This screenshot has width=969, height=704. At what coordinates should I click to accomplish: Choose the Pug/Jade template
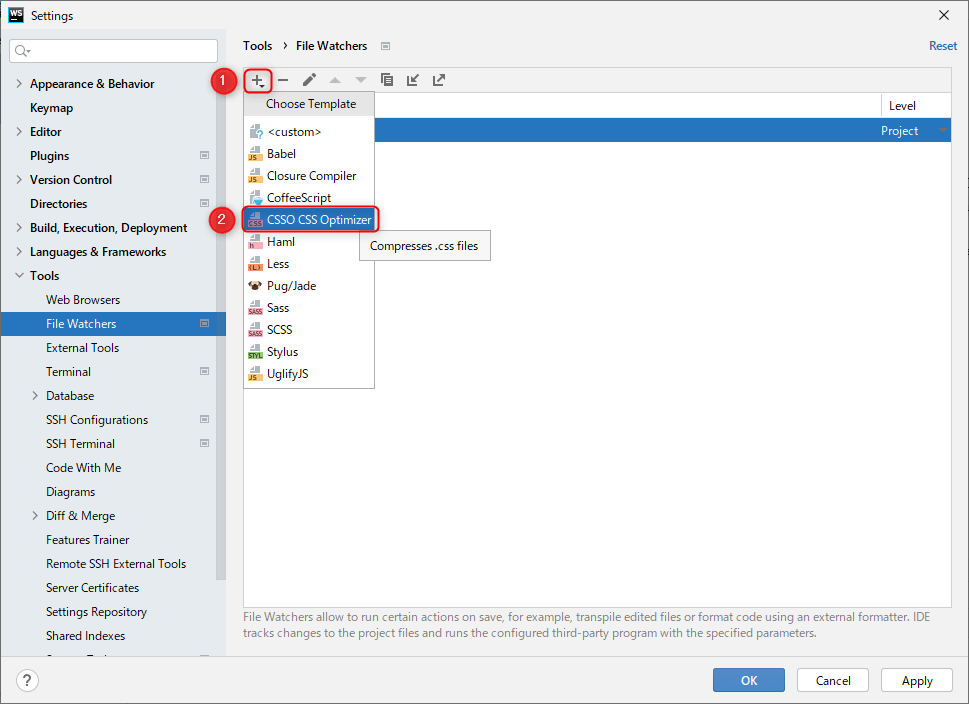click(309, 286)
